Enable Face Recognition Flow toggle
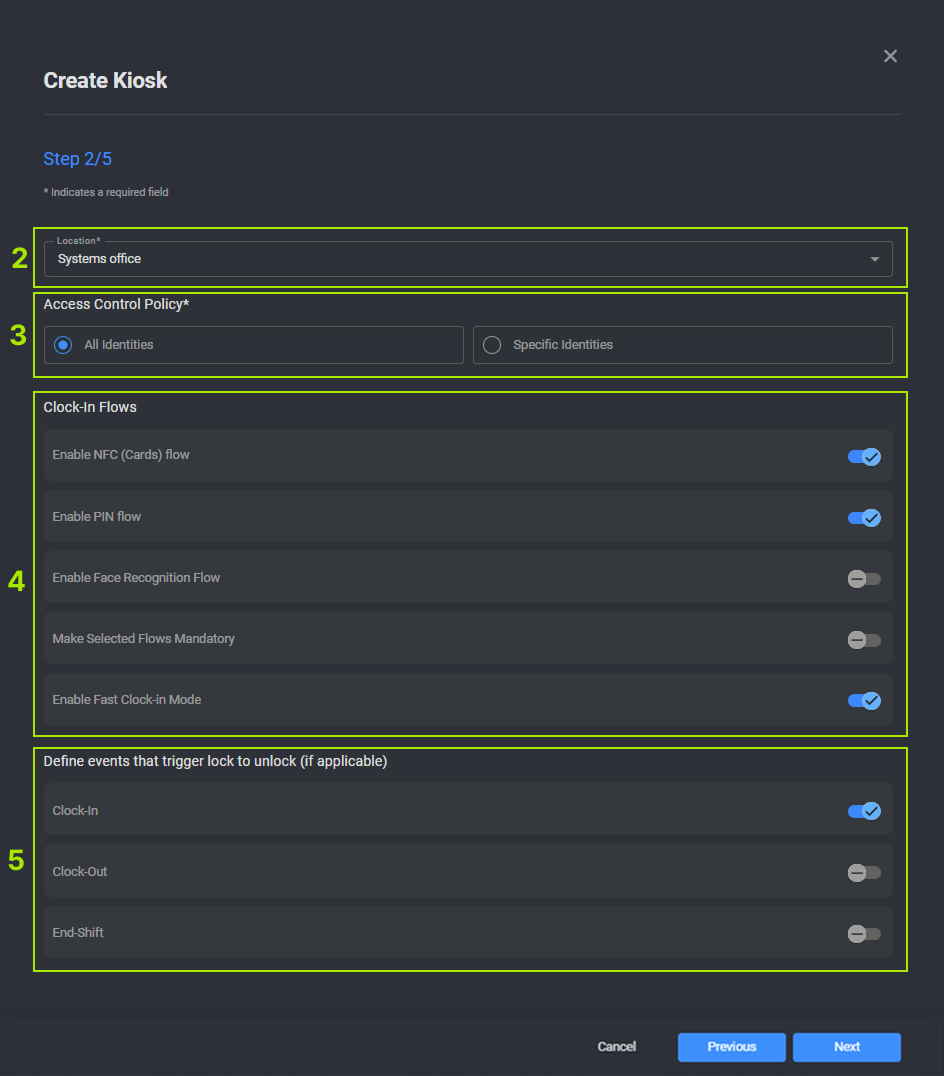 point(864,579)
